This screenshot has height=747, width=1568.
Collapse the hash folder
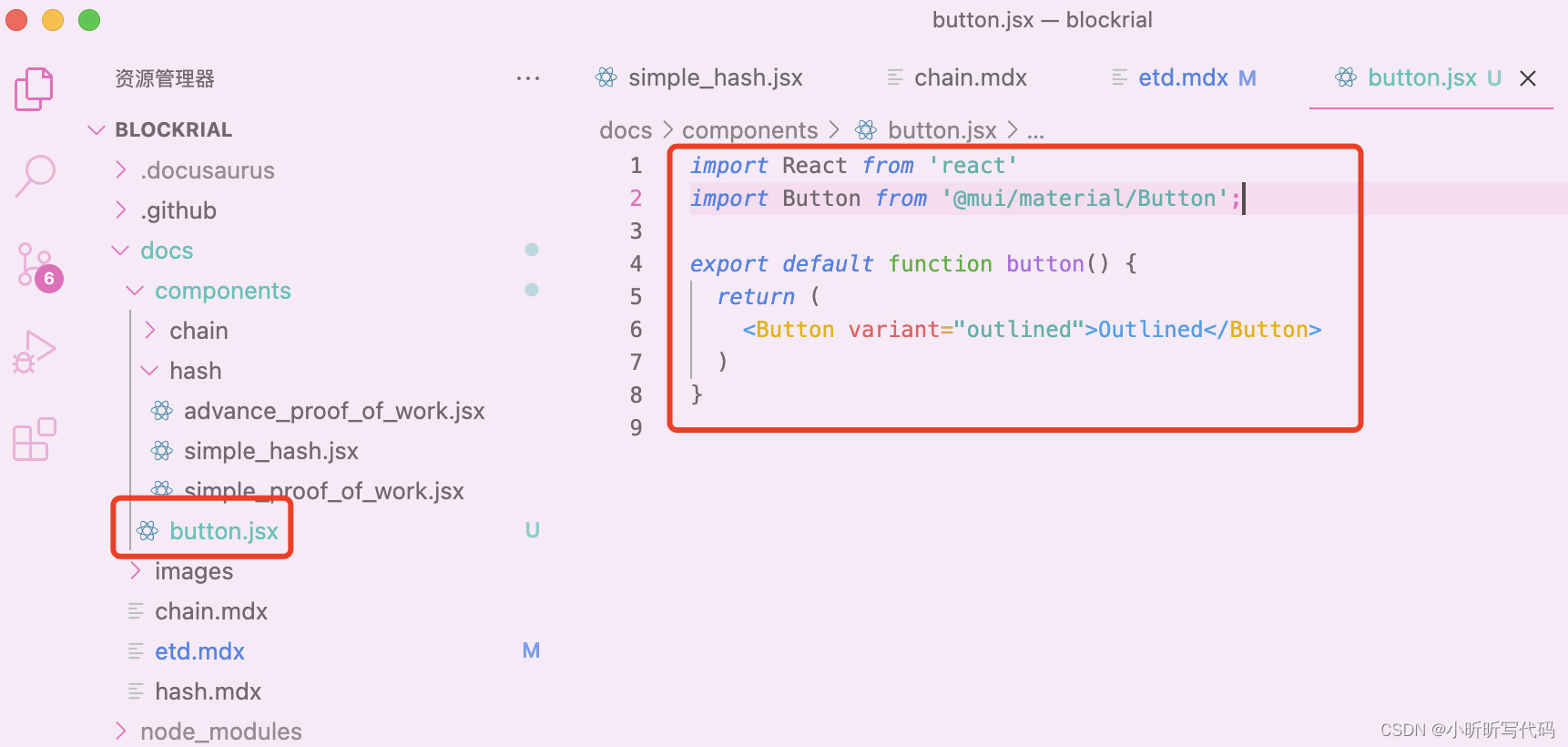[149, 371]
